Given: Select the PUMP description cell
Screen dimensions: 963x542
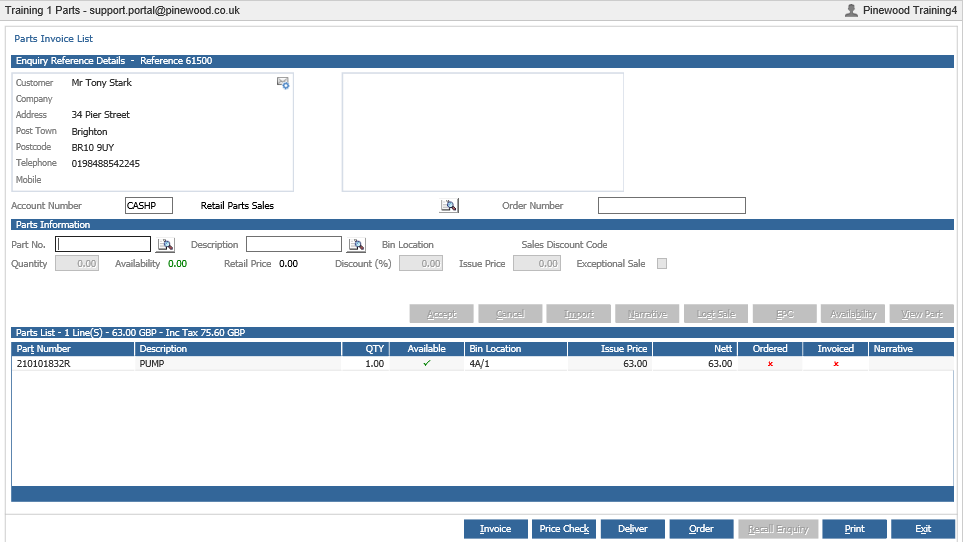Looking at the screenshot, I should [x=238, y=363].
